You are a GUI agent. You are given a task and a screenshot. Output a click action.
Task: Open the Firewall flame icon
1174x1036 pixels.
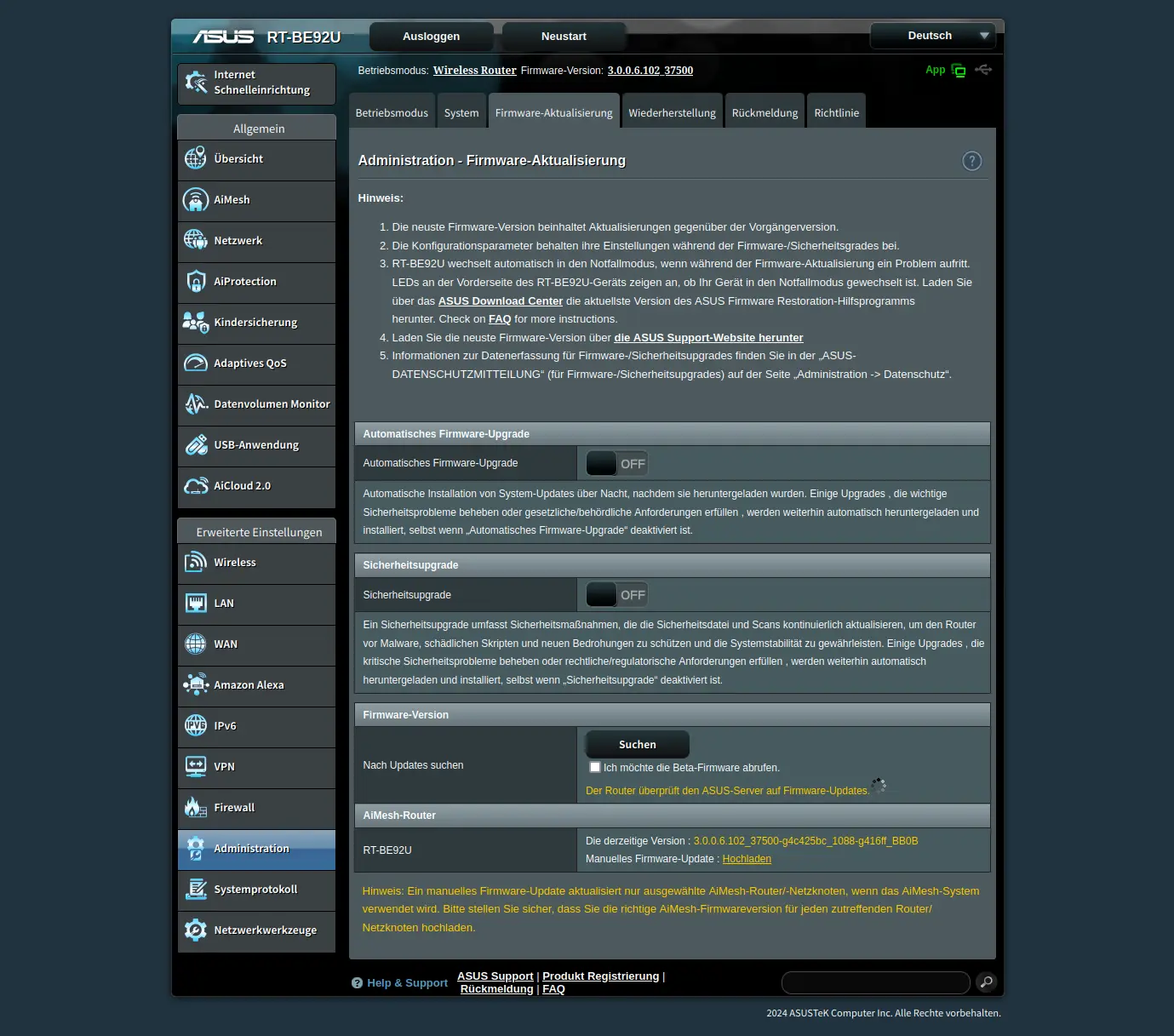tap(196, 808)
